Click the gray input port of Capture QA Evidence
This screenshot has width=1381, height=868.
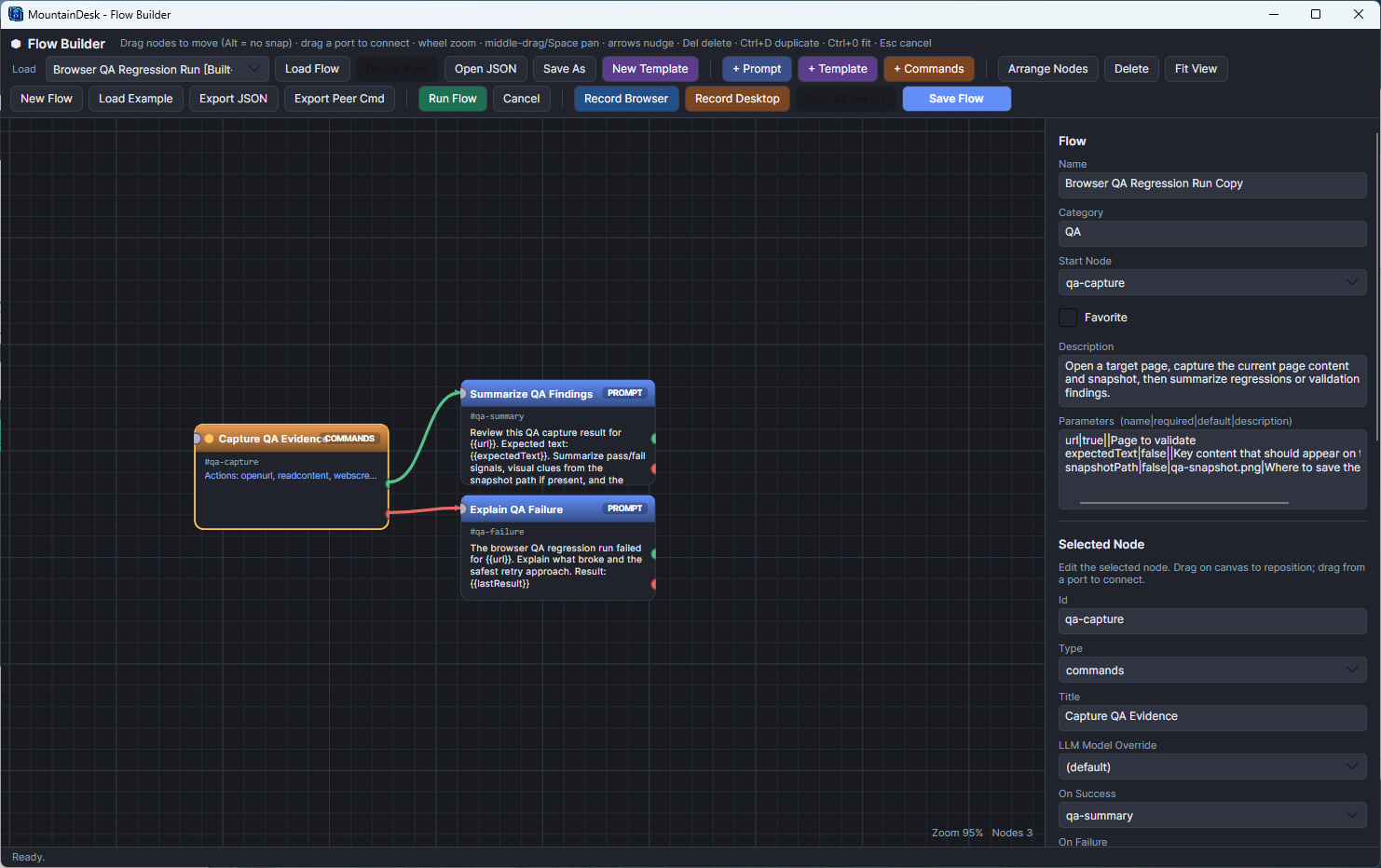(197, 439)
